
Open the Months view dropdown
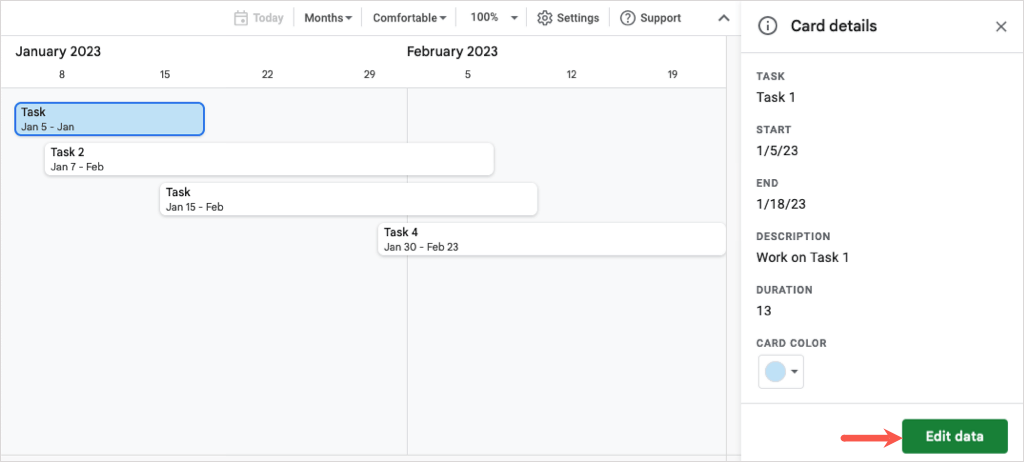(328, 18)
